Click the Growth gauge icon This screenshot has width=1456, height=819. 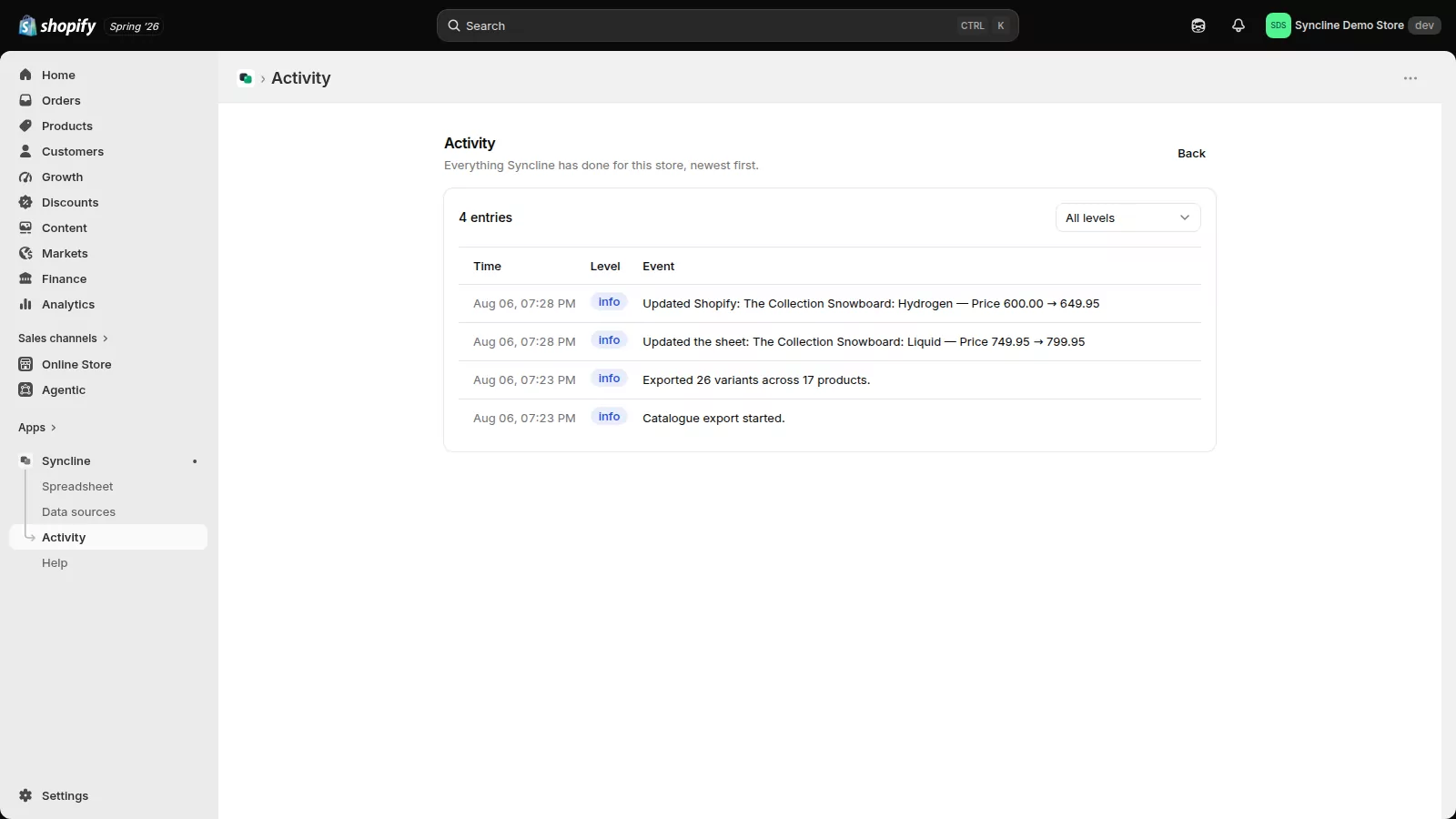coord(25,177)
